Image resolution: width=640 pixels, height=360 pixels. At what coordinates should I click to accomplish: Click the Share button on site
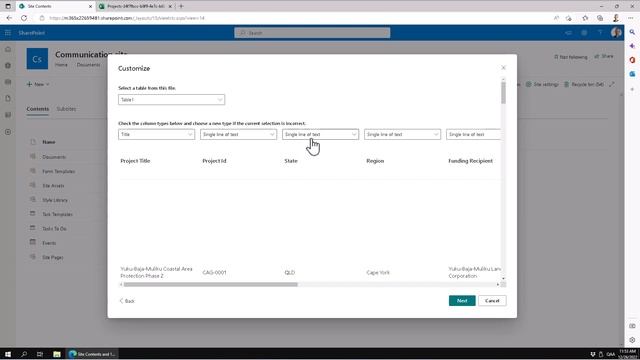604,56
